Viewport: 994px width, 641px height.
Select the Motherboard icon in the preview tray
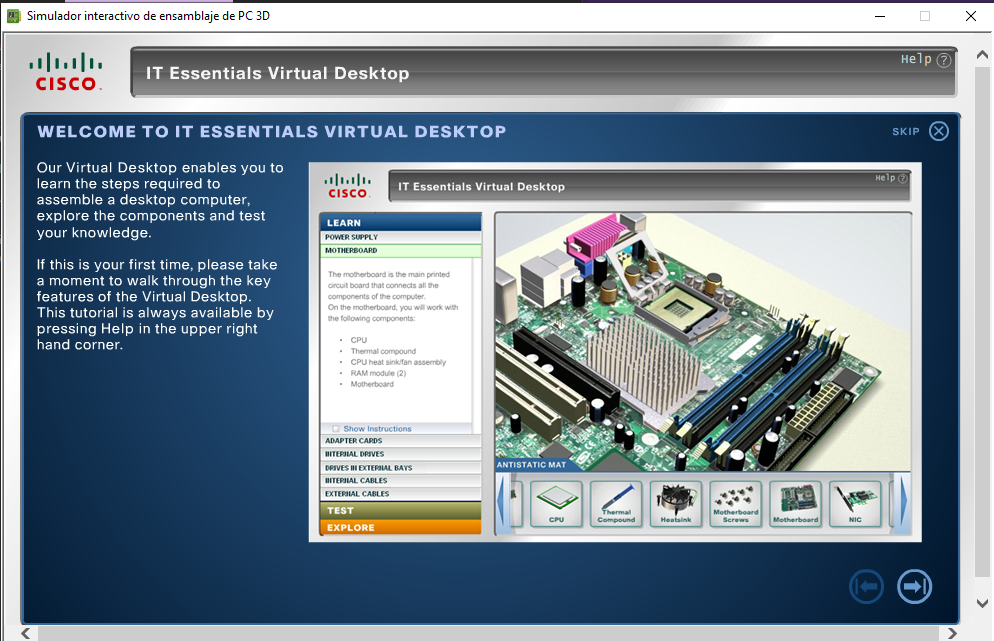pyautogui.click(x=795, y=504)
